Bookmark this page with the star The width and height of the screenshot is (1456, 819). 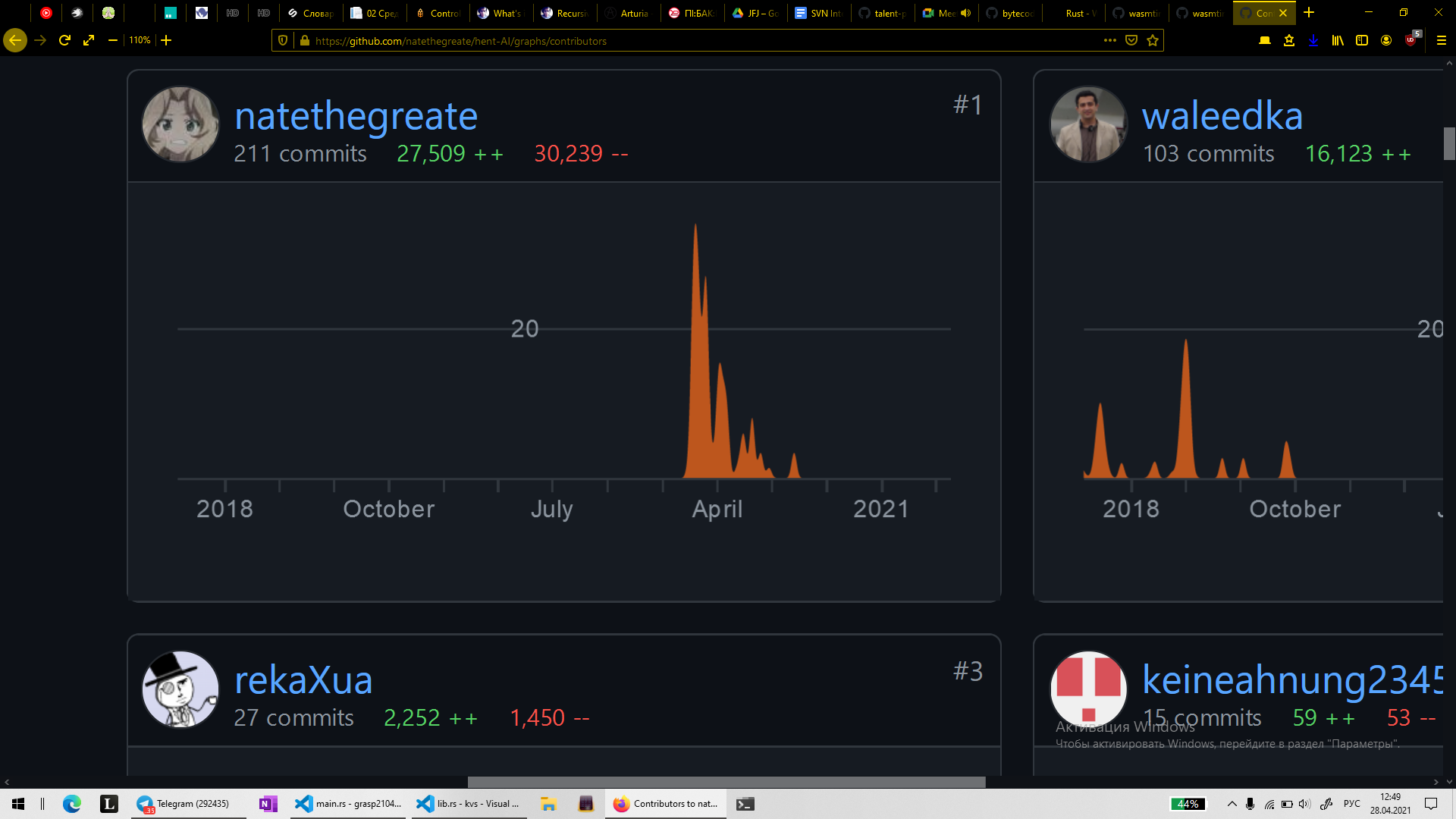pos(1153,41)
